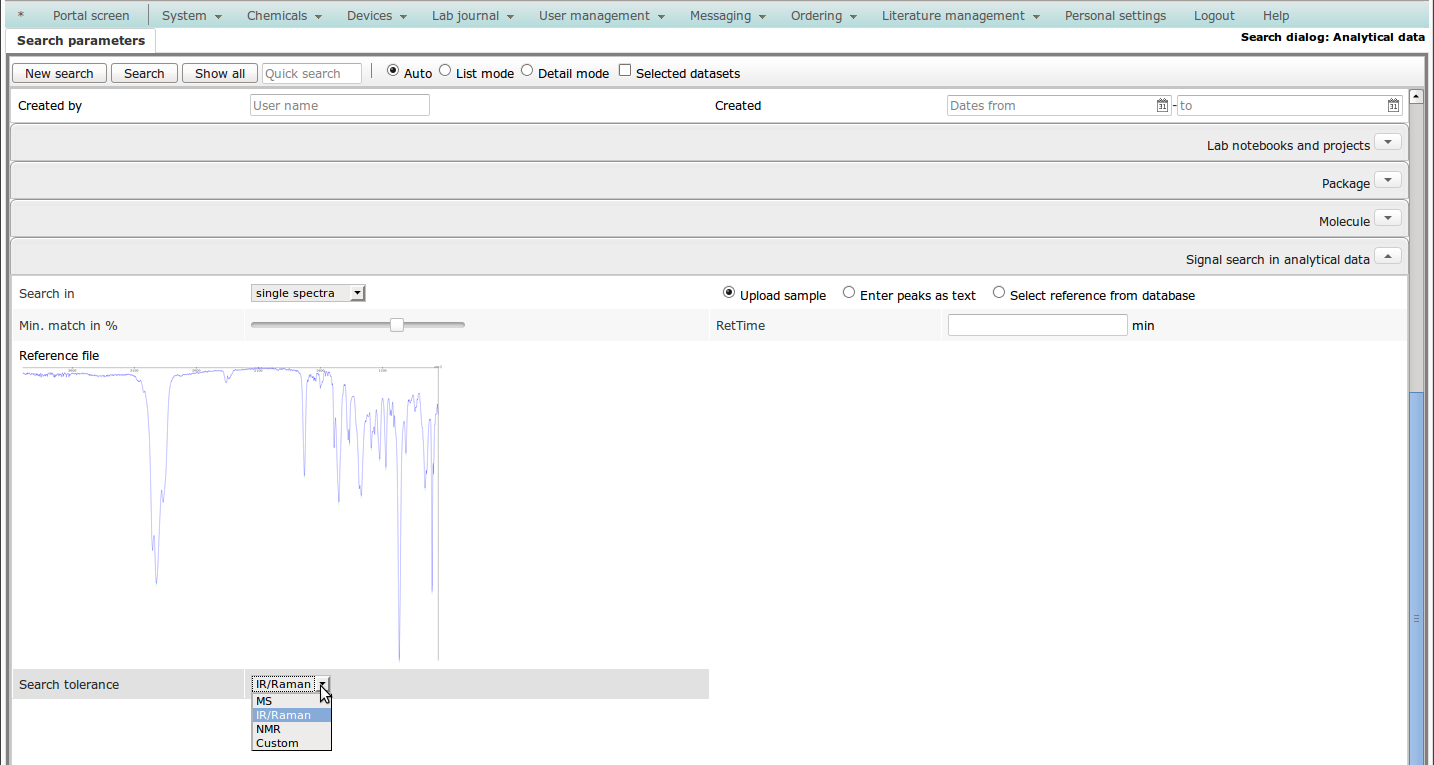
Task: Collapse Signal search in analytical data
Action: point(1387,257)
